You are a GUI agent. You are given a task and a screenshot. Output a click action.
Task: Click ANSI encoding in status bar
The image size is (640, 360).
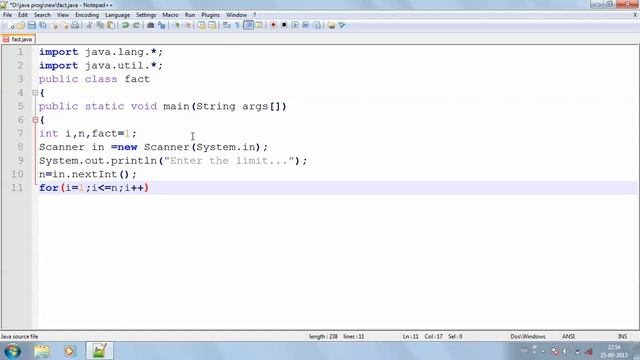[568, 336]
